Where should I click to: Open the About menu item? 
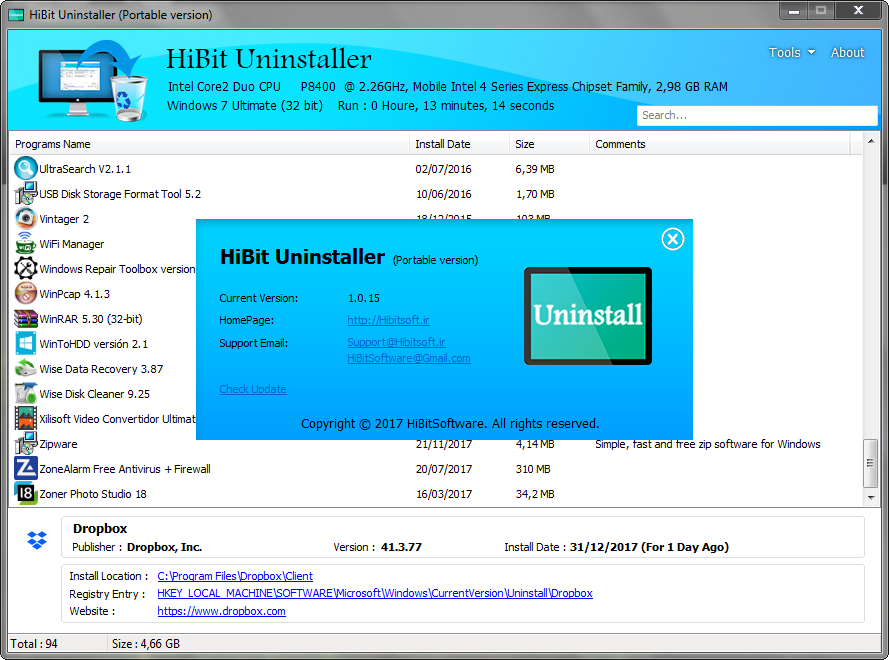[847, 53]
